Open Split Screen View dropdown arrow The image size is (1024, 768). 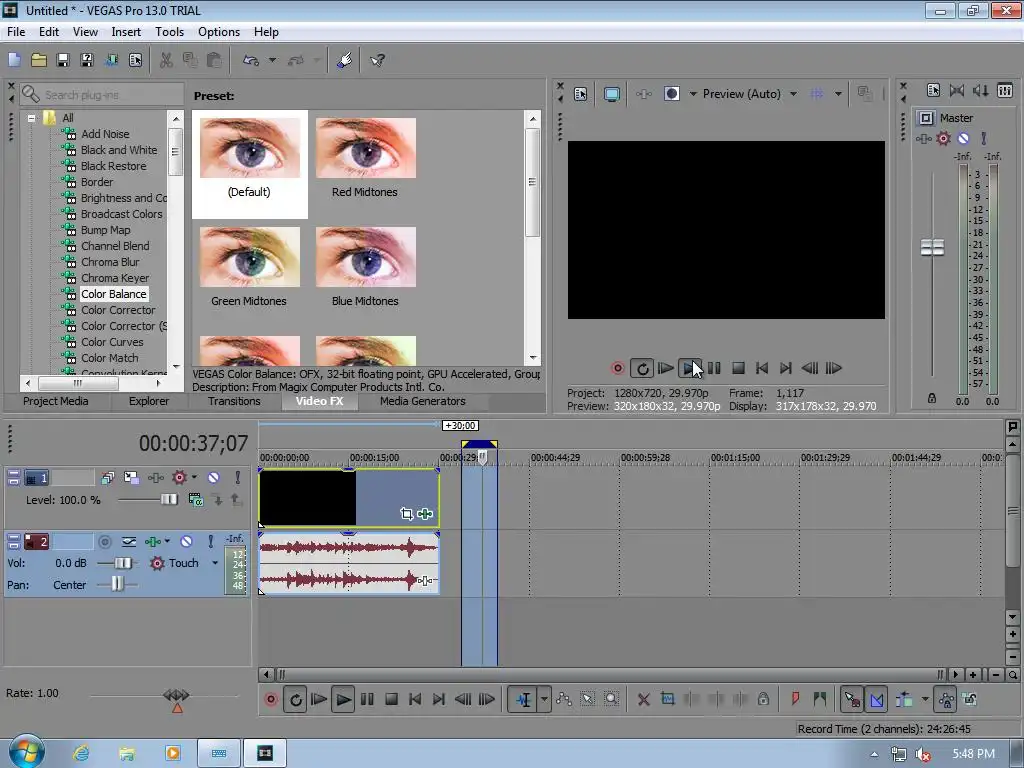[x=693, y=94]
